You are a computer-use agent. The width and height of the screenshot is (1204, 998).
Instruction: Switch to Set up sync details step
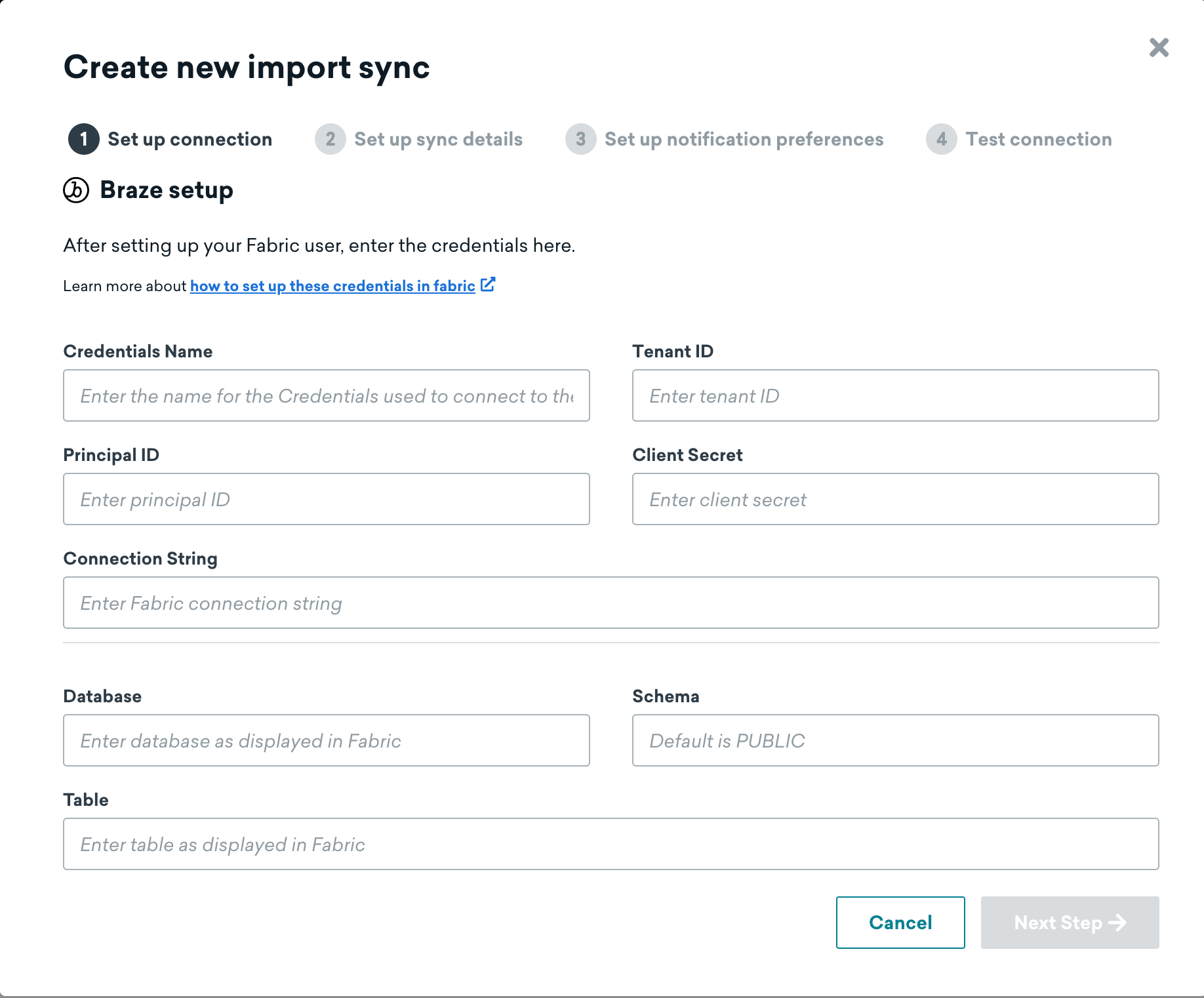[437, 139]
